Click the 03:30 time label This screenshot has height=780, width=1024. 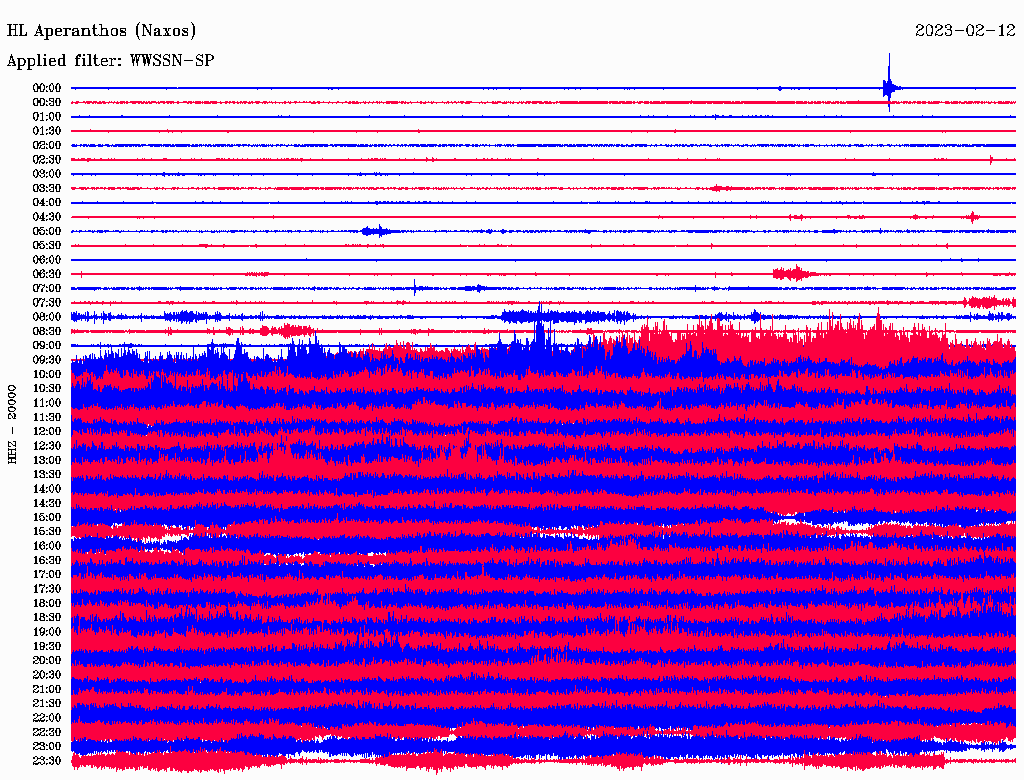pos(47,188)
